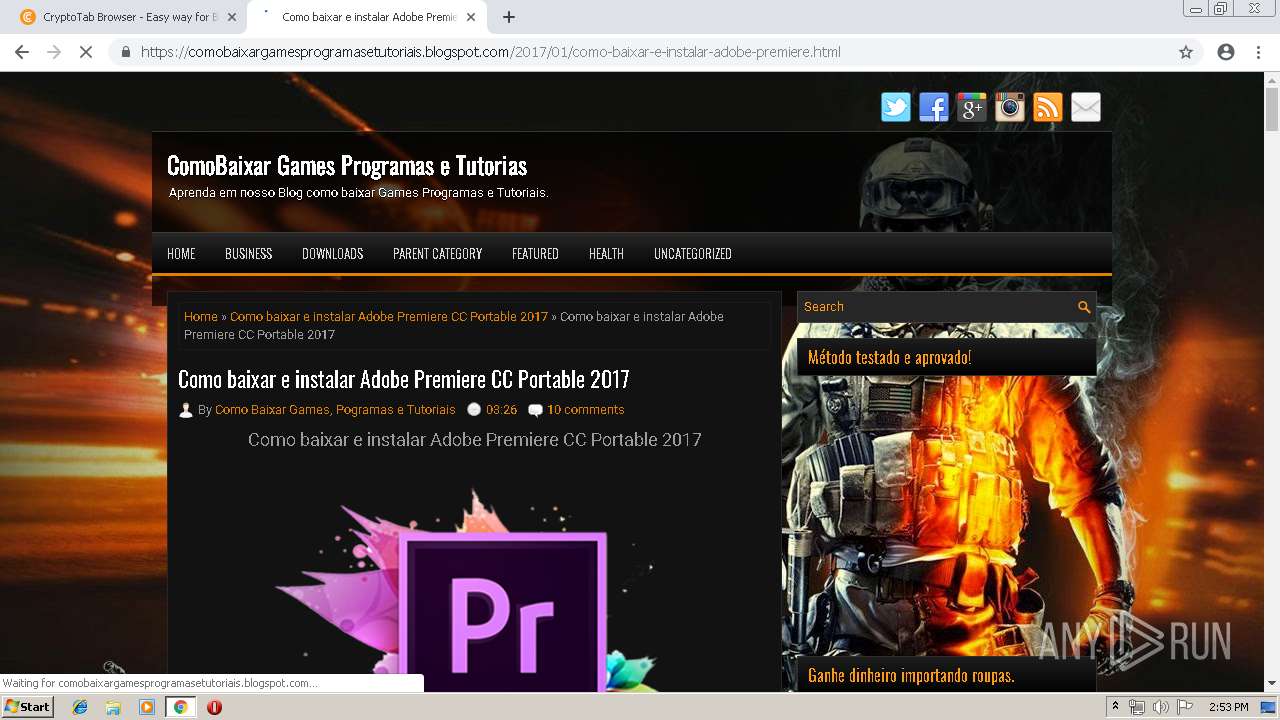Screen dimensions: 1280x720
Task: Click the Home breadcrumb link
Action: click(200, 316)
